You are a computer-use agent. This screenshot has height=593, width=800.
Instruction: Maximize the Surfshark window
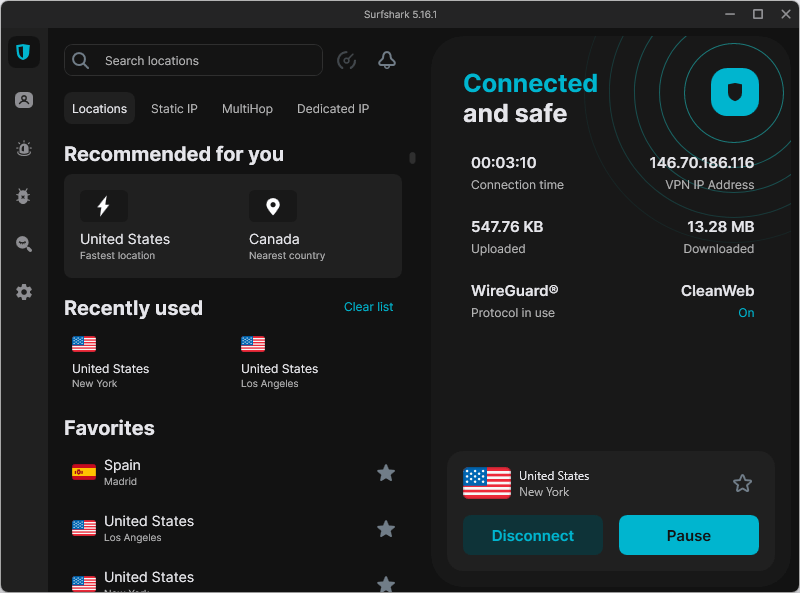tap(758, 14)
